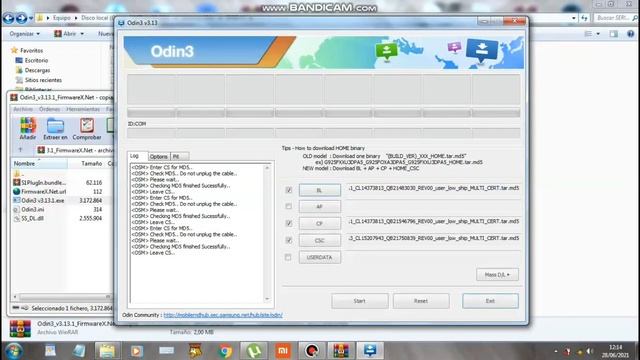Viewport: 640px width, 360px height.
Task: Toggle the Explorer preview pane icon
Action: 613,34
